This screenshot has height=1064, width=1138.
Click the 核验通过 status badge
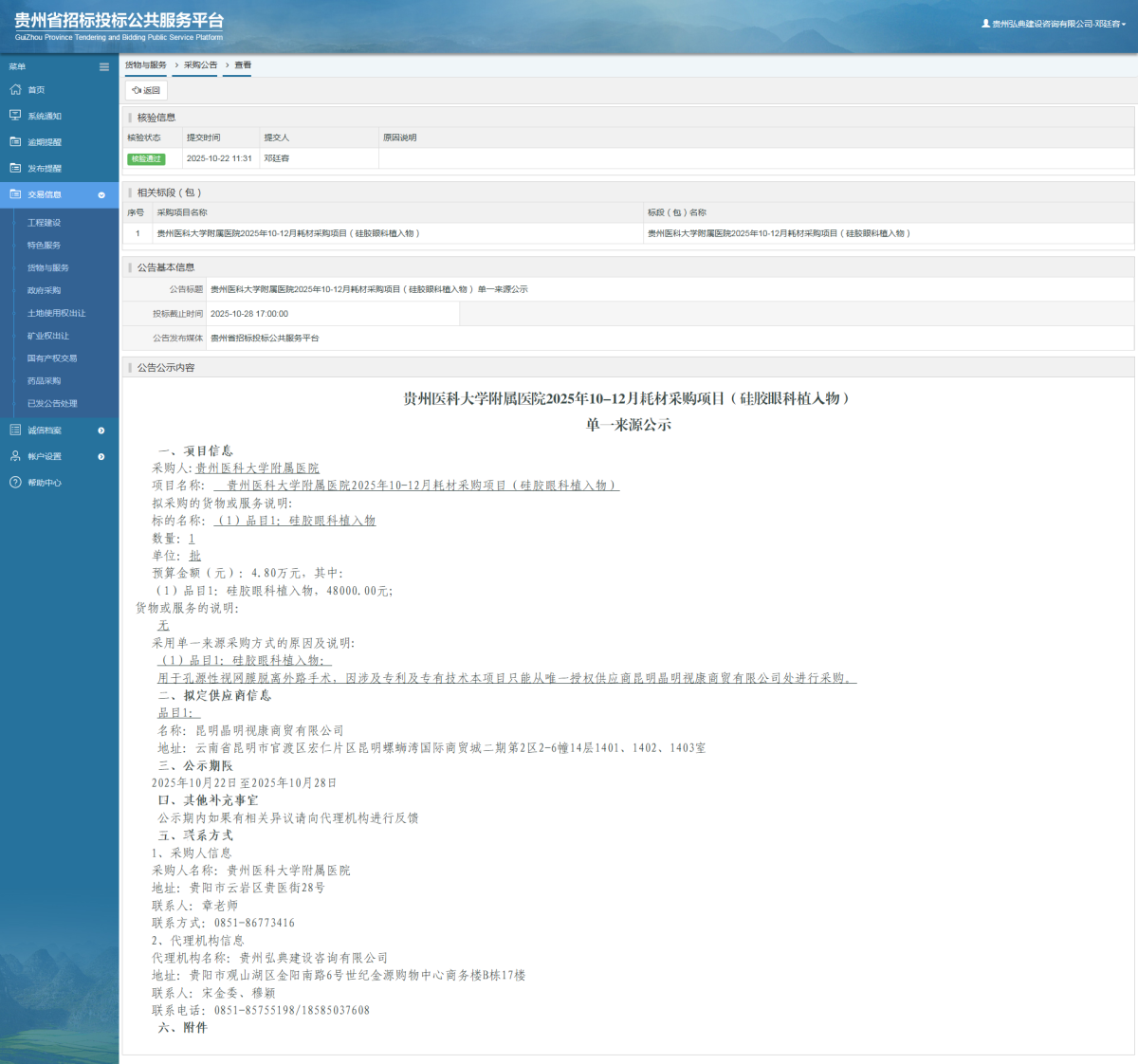[x=147, y=158]
